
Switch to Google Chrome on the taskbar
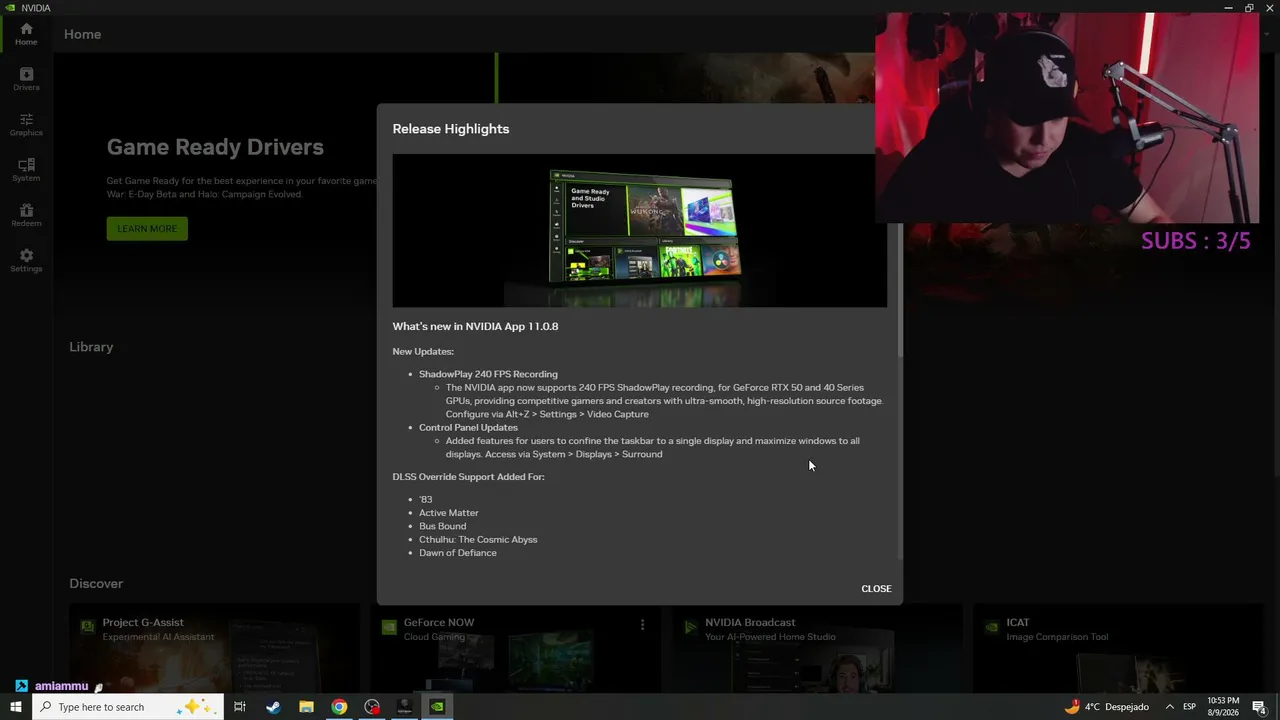coord(339,707)
